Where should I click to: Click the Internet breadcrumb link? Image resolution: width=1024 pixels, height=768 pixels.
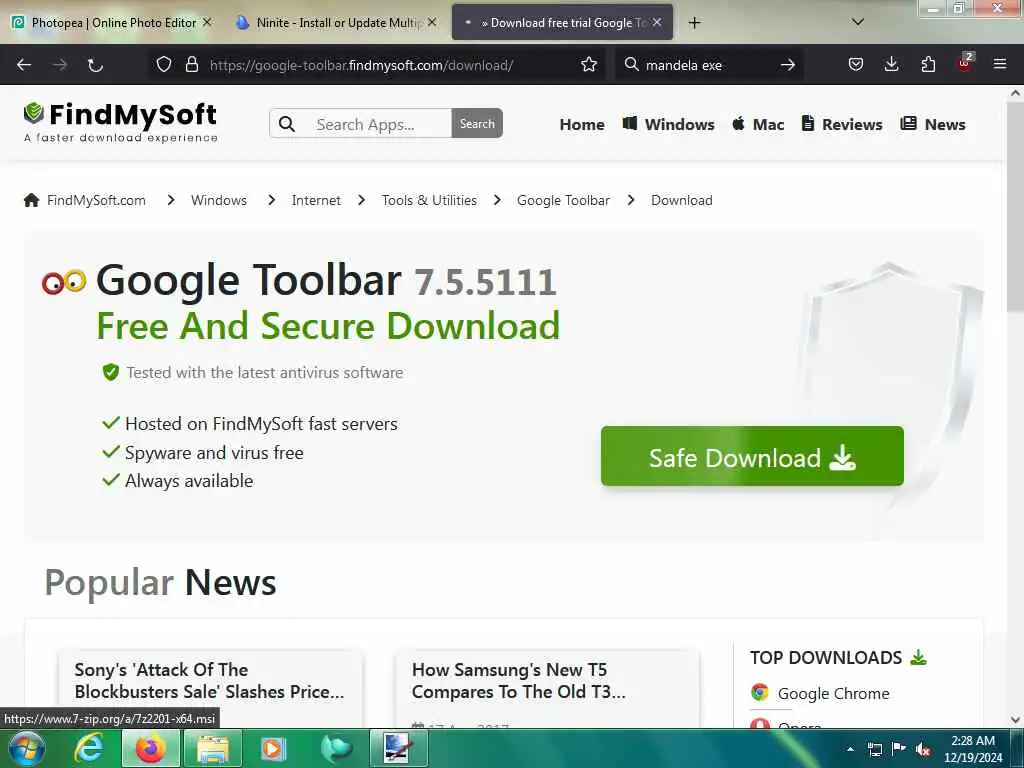(x=316, y=200)
